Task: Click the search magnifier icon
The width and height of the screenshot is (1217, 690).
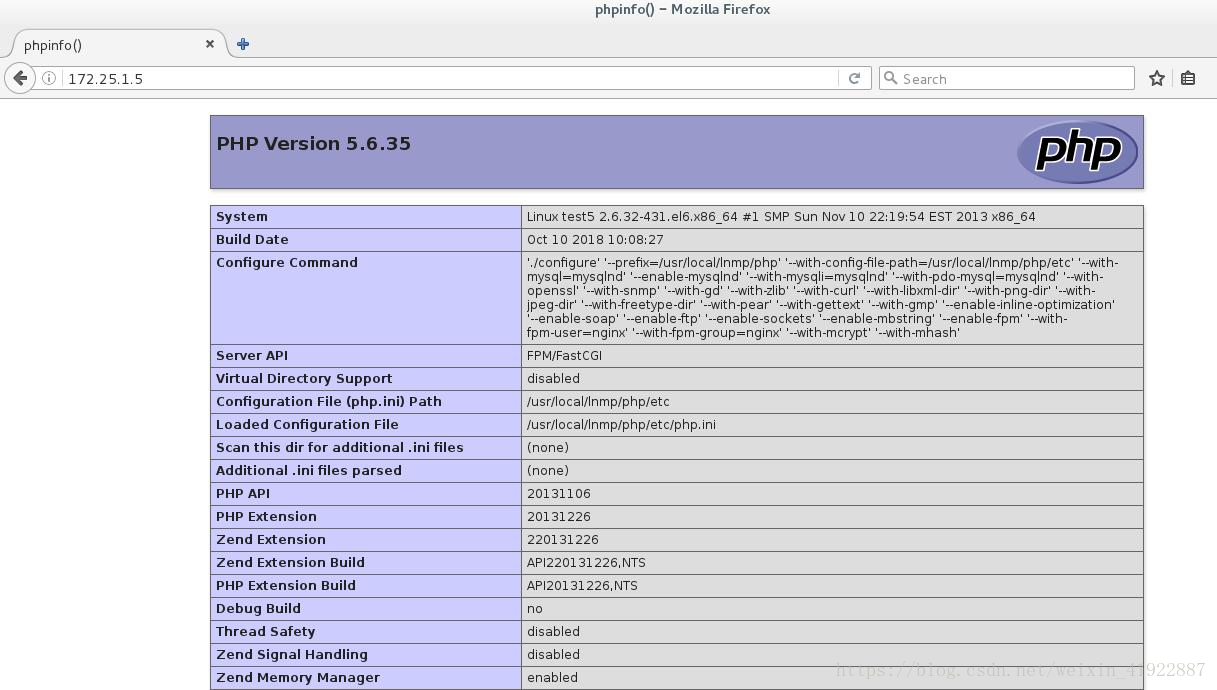Action: click(890, 78)
